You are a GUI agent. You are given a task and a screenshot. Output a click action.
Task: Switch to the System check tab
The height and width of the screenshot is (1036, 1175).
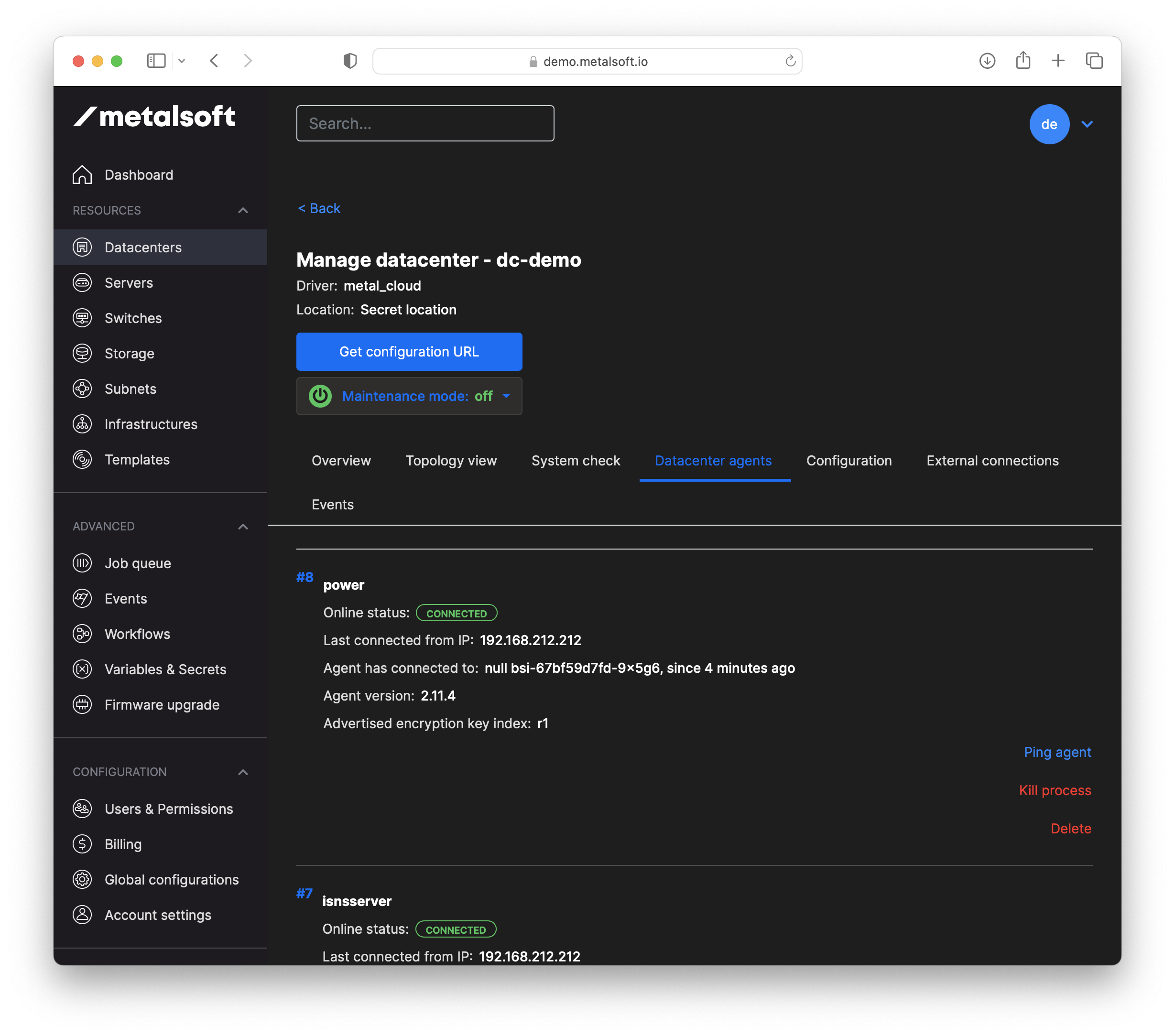tap(576, 460)
